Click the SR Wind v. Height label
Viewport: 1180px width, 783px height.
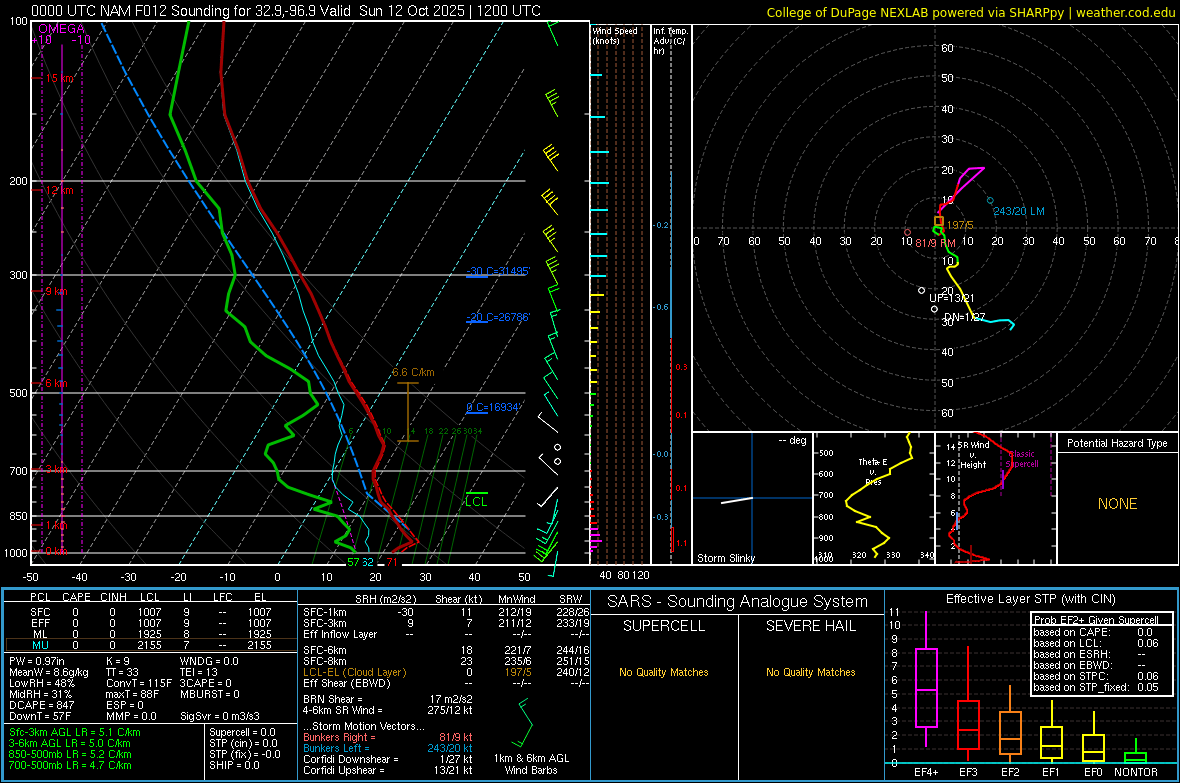click(x=972, y=455)
